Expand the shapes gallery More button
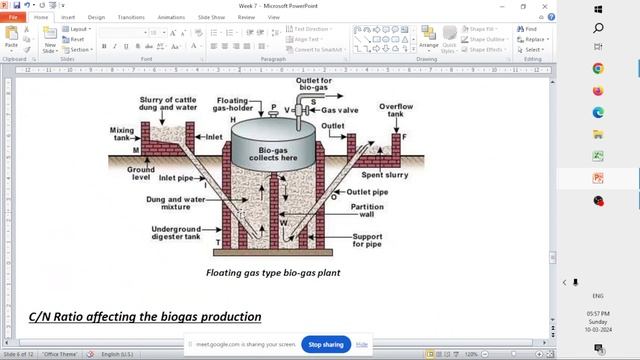Image resolution: width=640 pixels, height=360 pixels. point(413,49)
